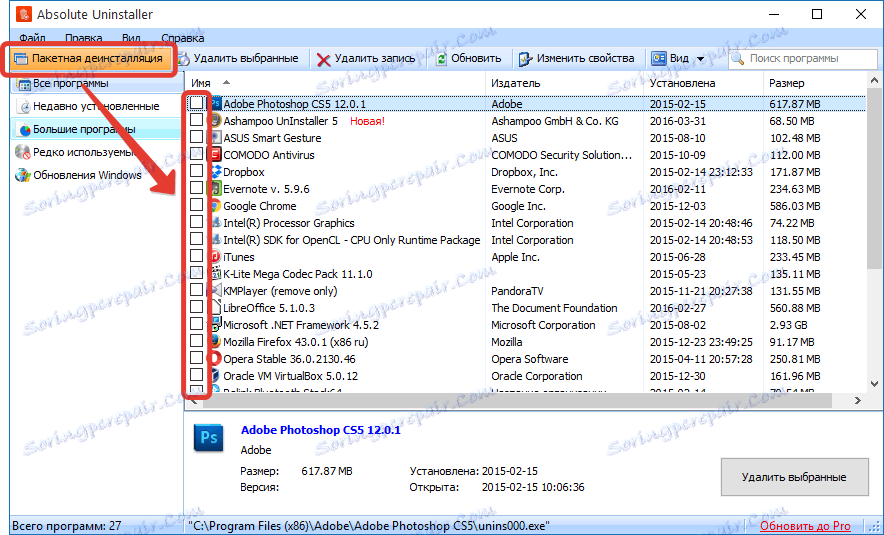Viewport: 884px width, 535px height.
Task: Click the red X Delete entry icon
Action: pos(323,59)
